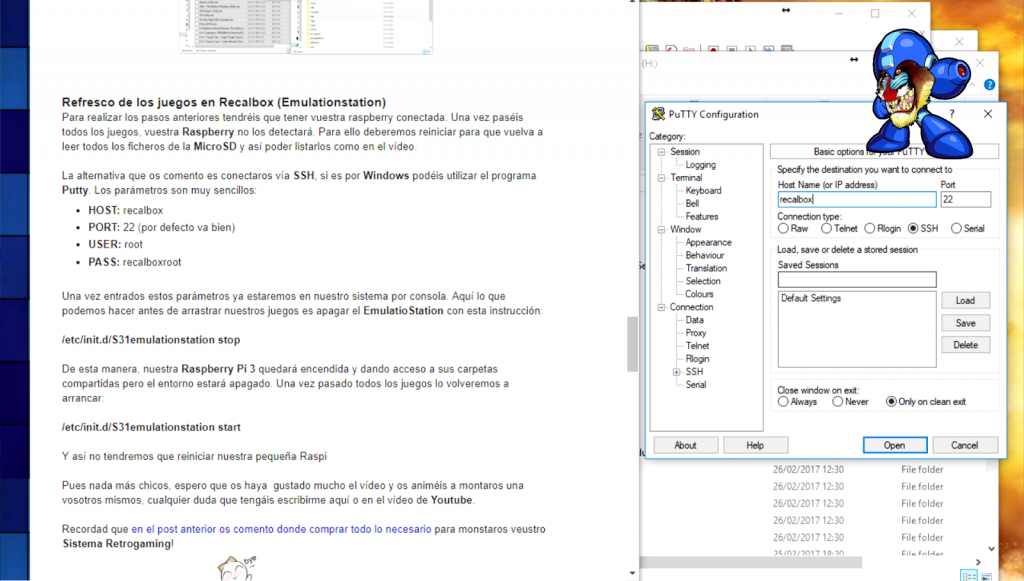The image size is (1024, 581).
Task: Expand the SSH tree node
Action: click(677, 372)
